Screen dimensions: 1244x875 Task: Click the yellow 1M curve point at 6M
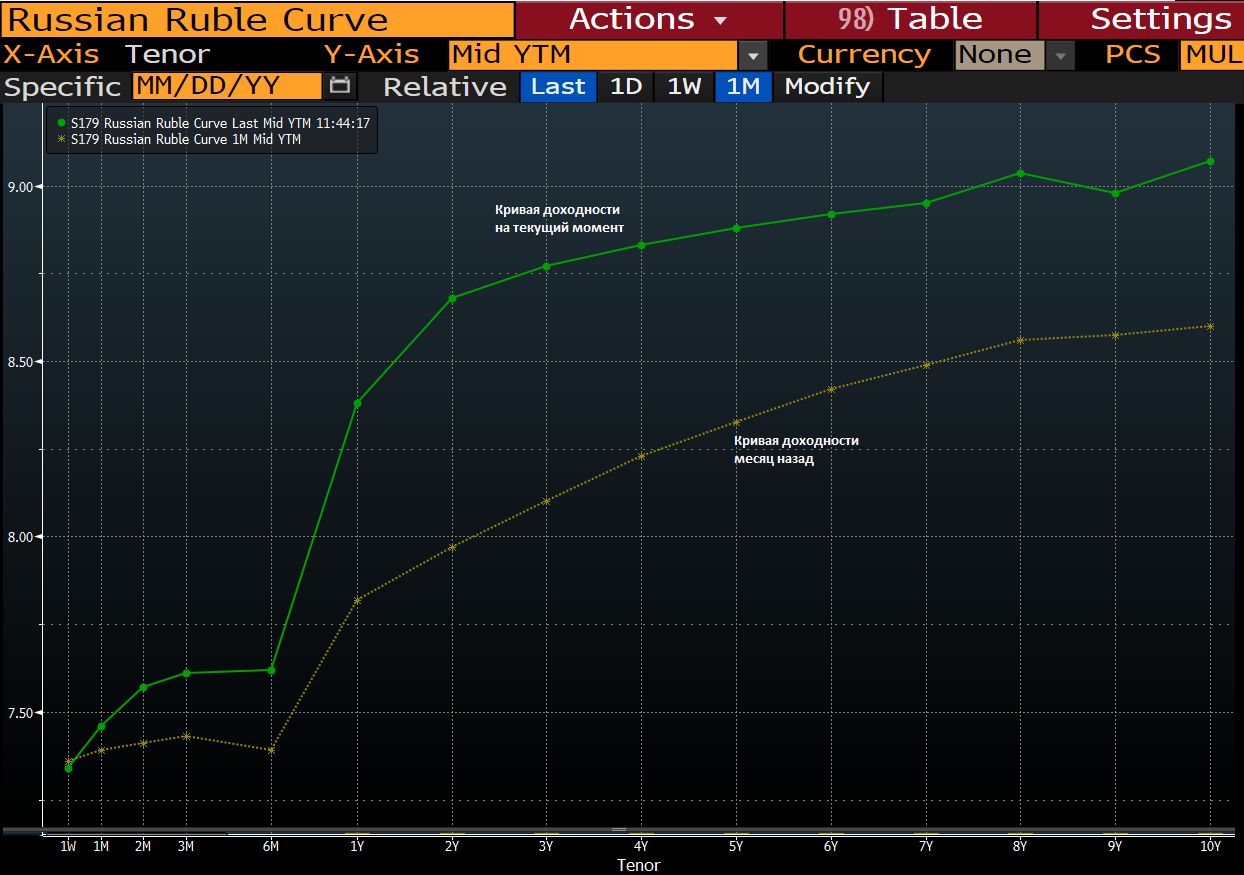[271, 750]
